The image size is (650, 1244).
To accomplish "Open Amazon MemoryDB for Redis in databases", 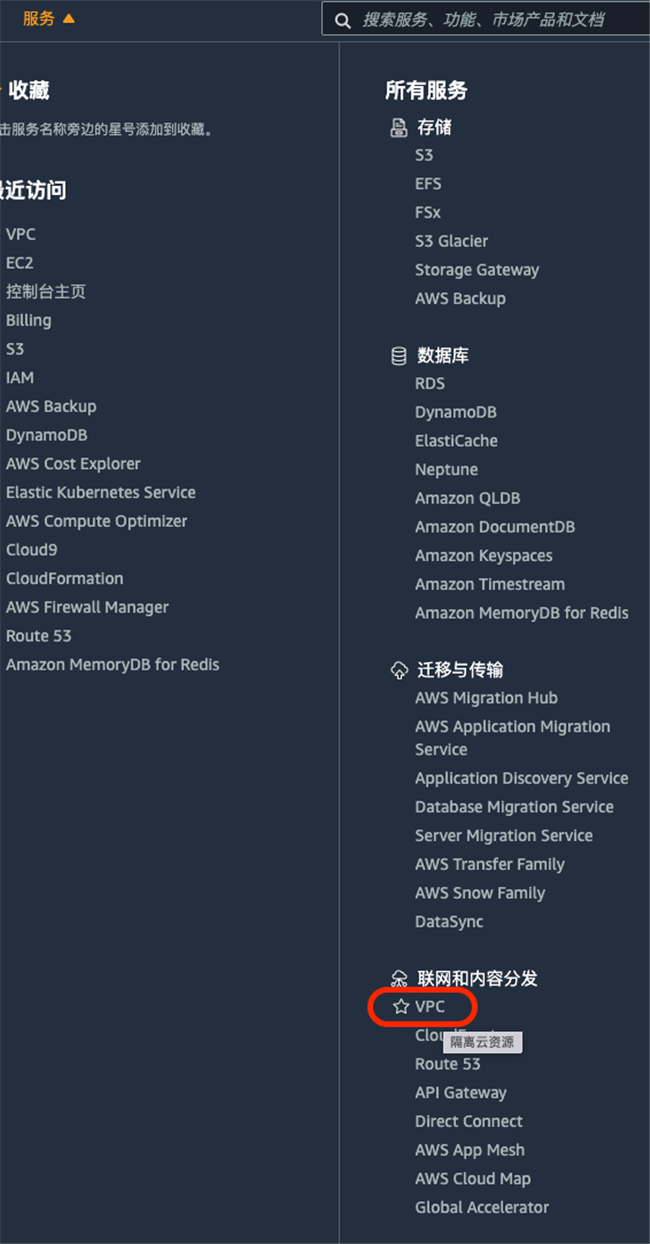I will [522, 613].
